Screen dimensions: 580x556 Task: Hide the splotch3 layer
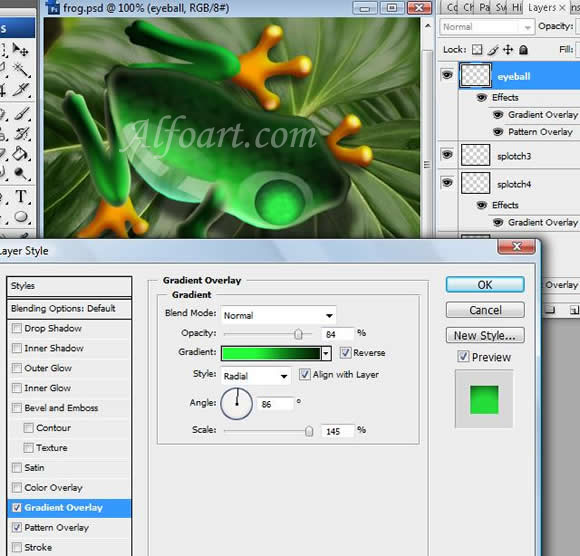447,154
